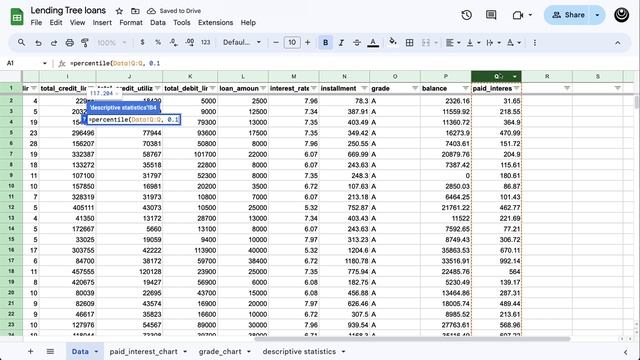The height and width of the screenshot is (360, 640).
Task: Open the text color picker
Action: [373, 42]
